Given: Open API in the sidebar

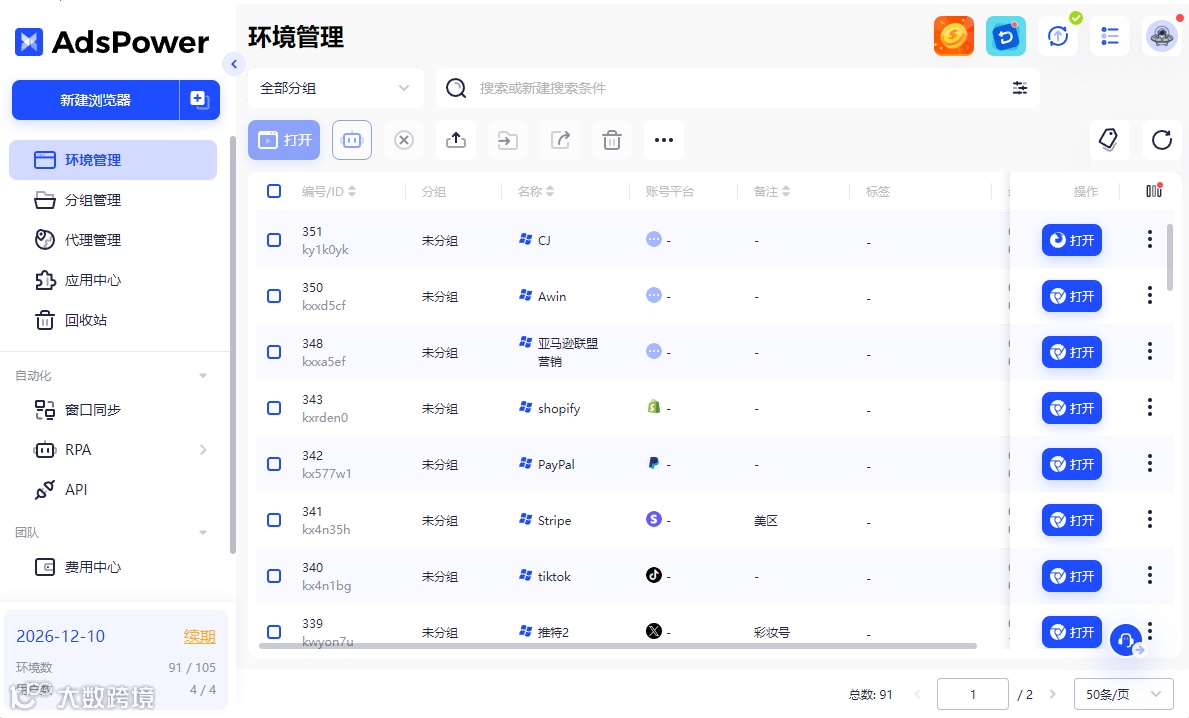Looking at the screenshot, I should (x=113, y=490).
